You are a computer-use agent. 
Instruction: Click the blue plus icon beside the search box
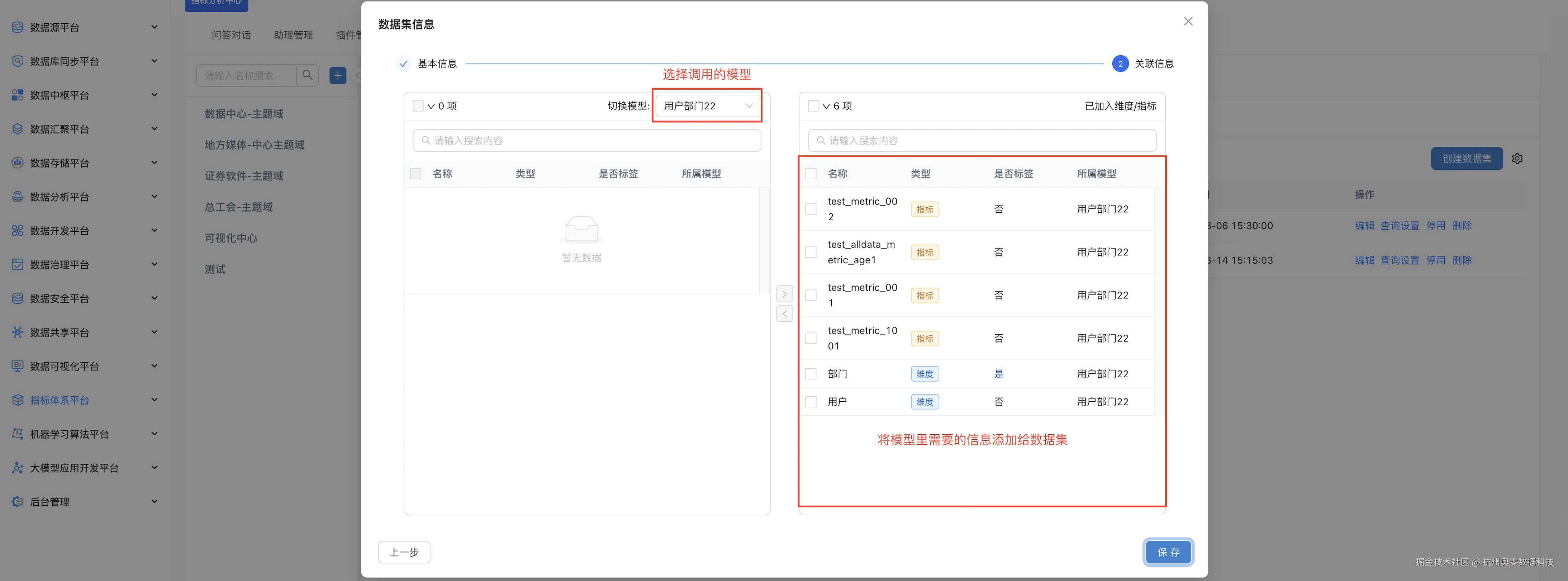pyautogui.click(x=338, y=75)
